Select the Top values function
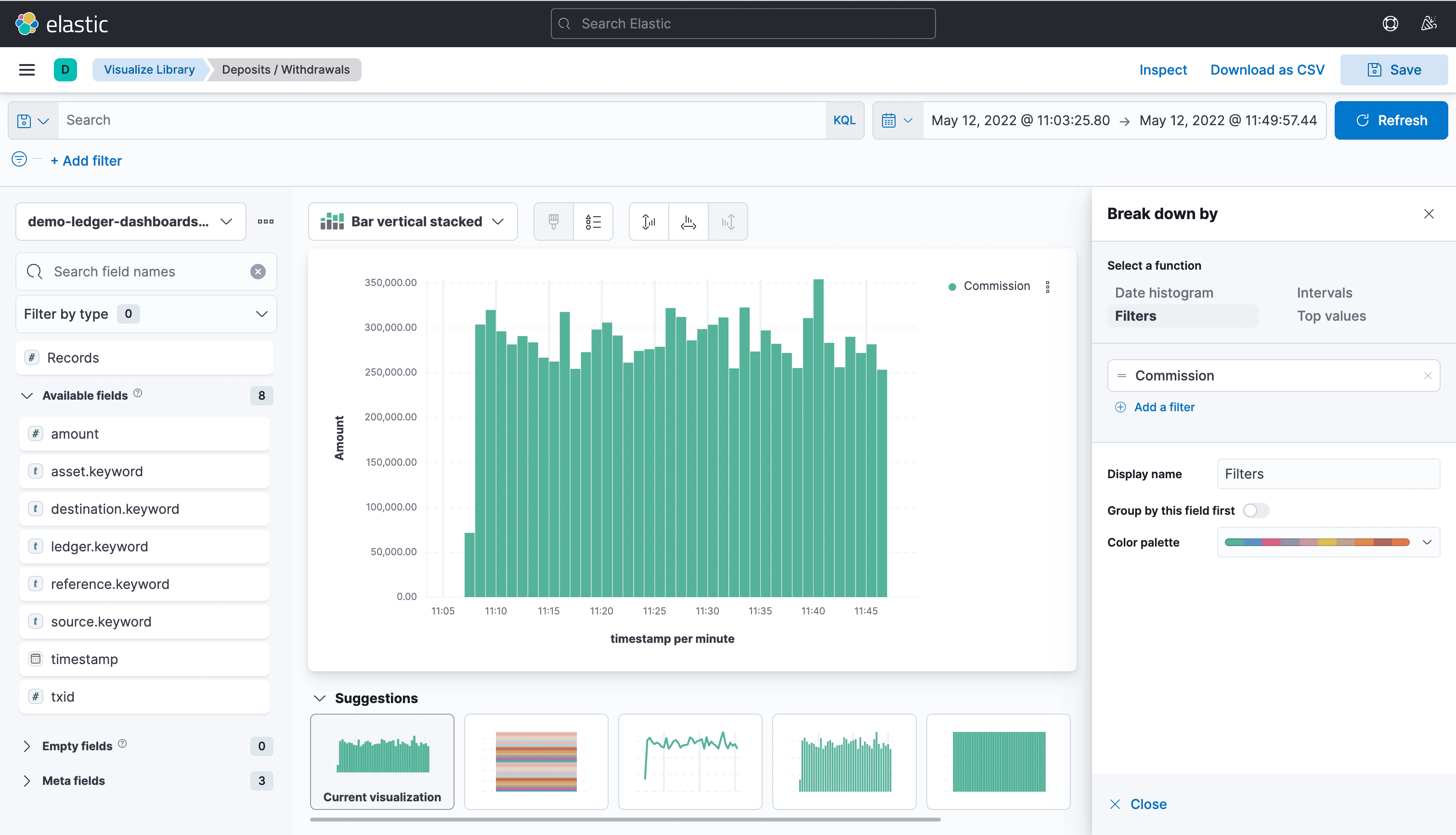Image resolution: width=1456 pixels, height=835 pixels. pos(1331,316)
